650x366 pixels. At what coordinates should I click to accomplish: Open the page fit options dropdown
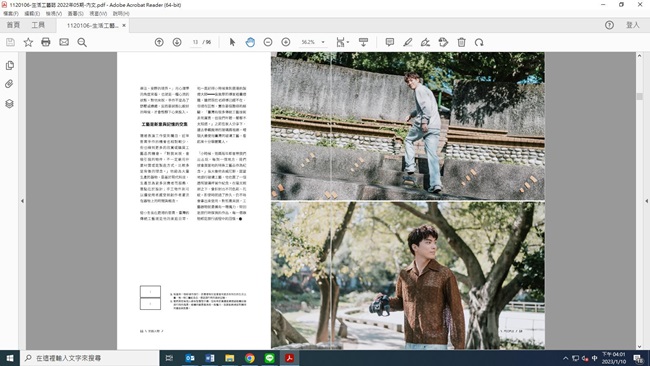pyautogui.click(x=342, y=42)
